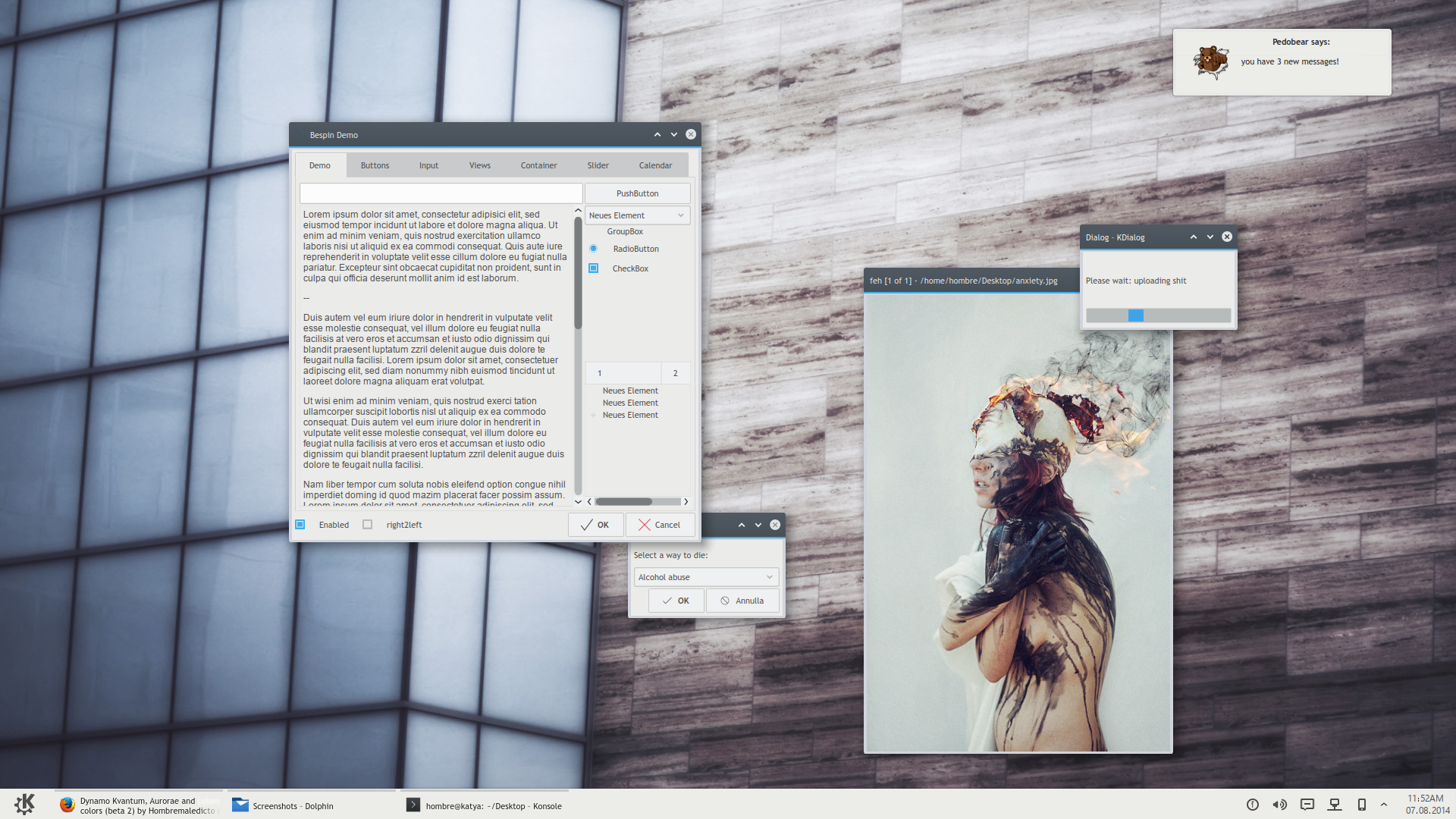Close the Bespin Demo window
The image size is (1456, 819).
(691, 134)
